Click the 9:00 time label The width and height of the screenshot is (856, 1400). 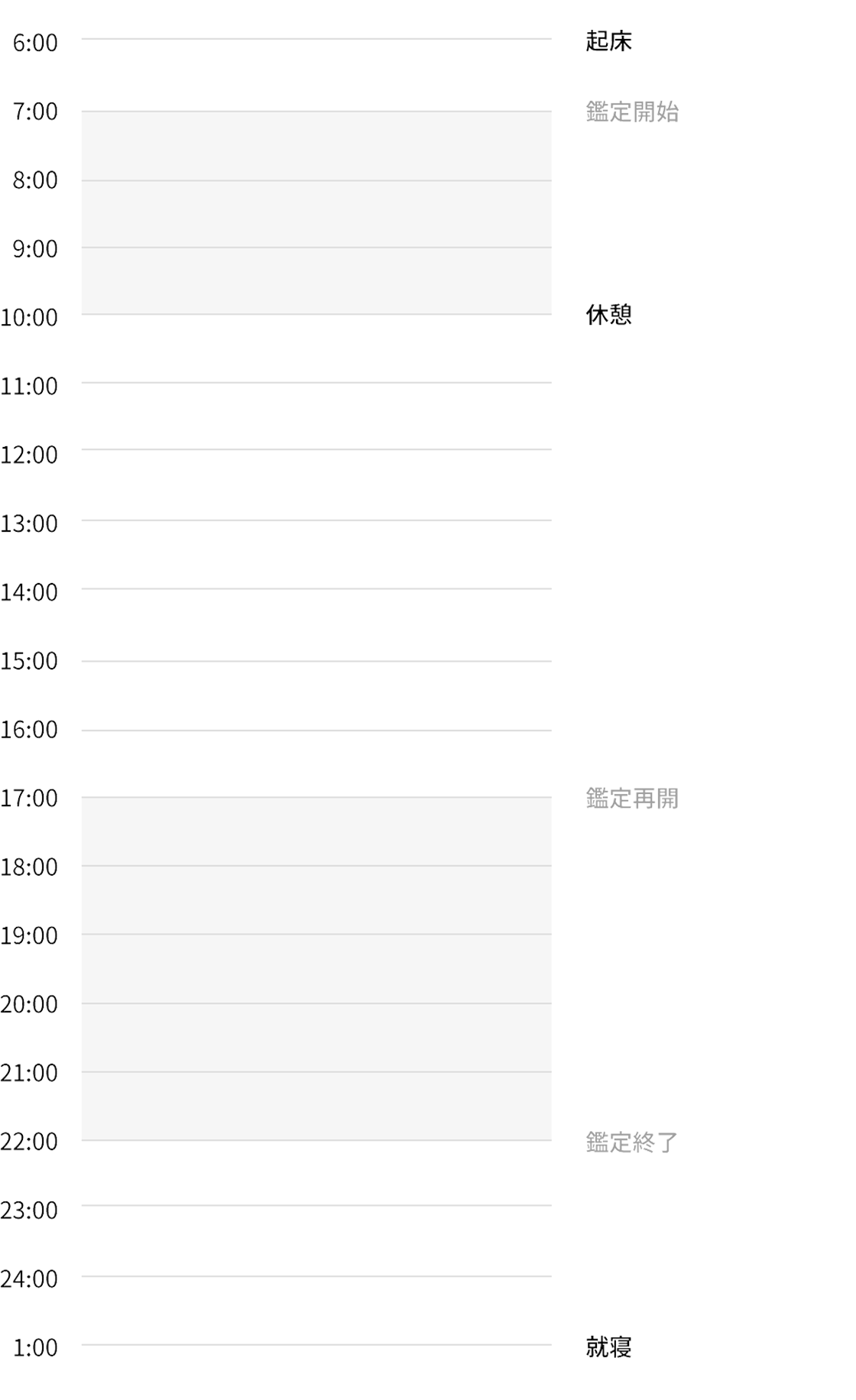pyautogui.click(x=35, y=249)
